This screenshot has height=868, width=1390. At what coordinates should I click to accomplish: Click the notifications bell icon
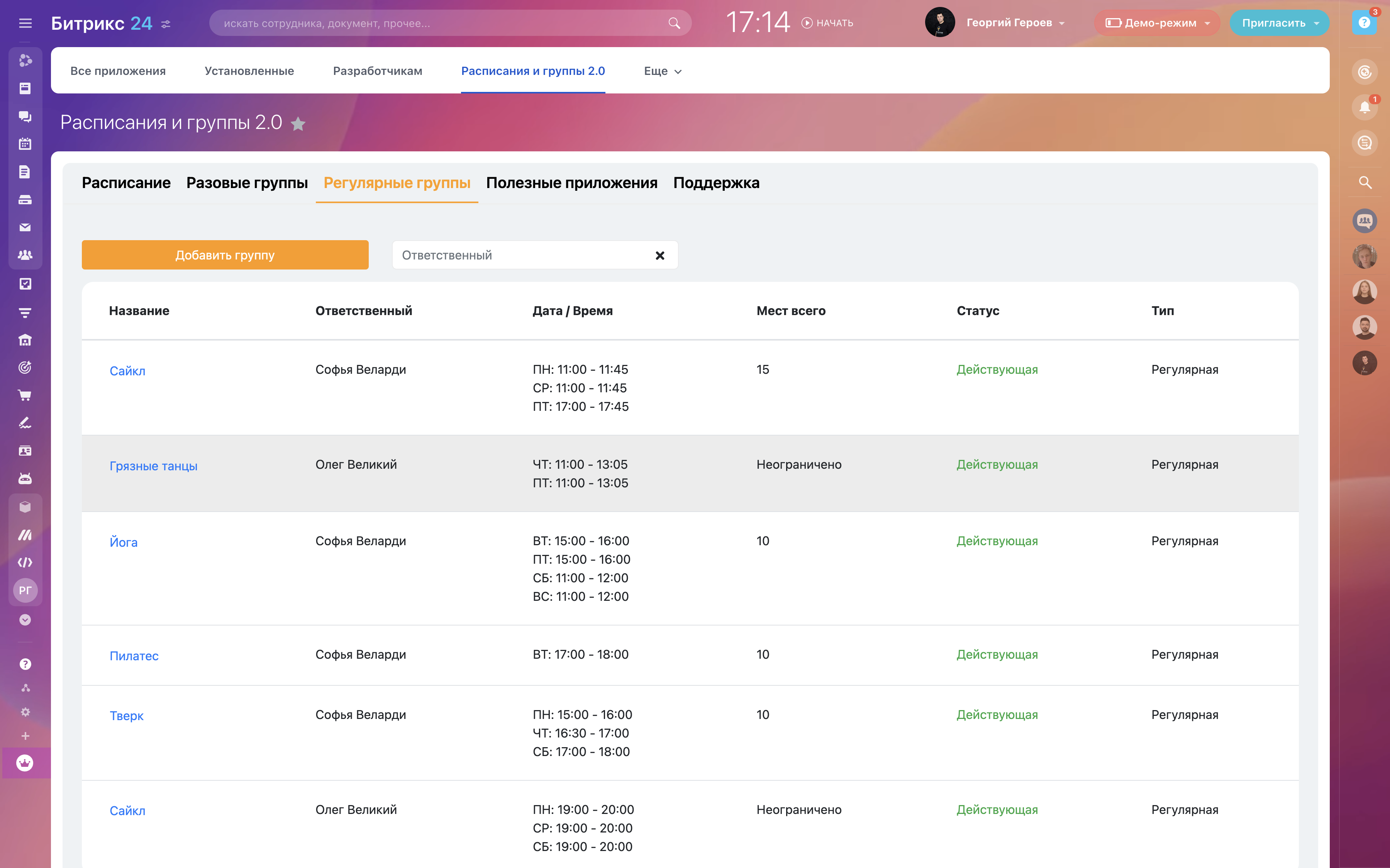tap(1364, 107)
